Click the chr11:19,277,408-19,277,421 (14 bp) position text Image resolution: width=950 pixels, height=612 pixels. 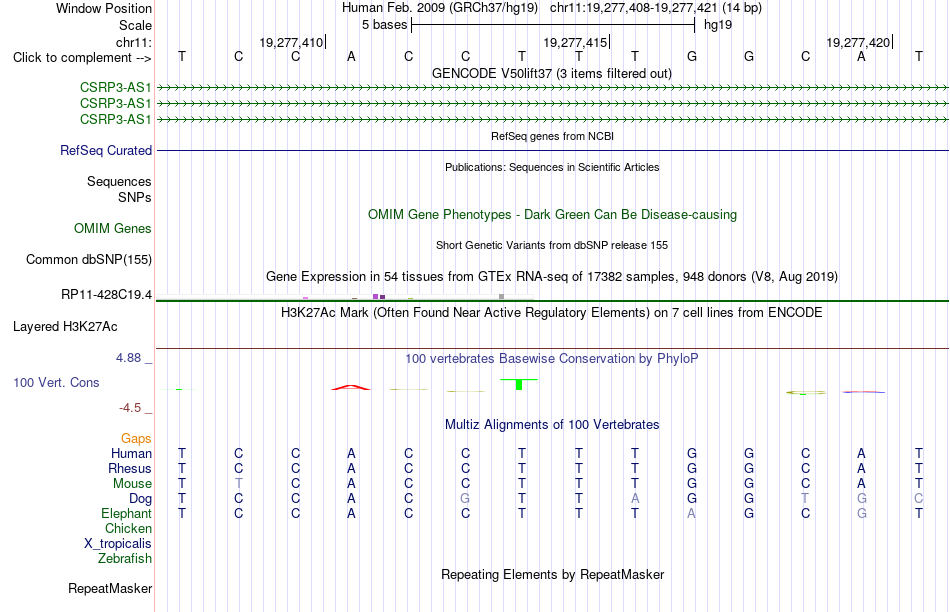tap(656, 8)
